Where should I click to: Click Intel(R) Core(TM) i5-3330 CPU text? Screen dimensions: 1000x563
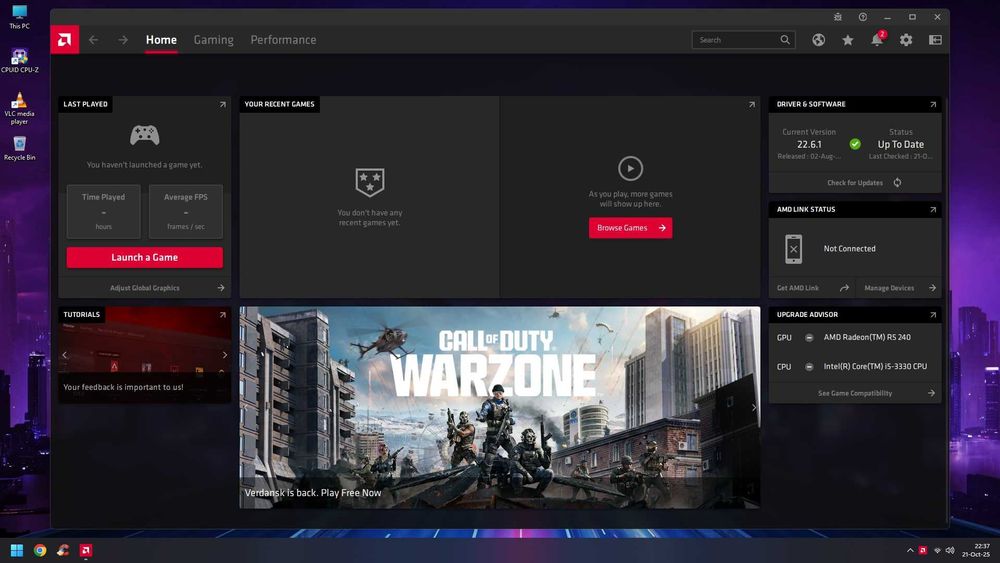coord(875,367)
